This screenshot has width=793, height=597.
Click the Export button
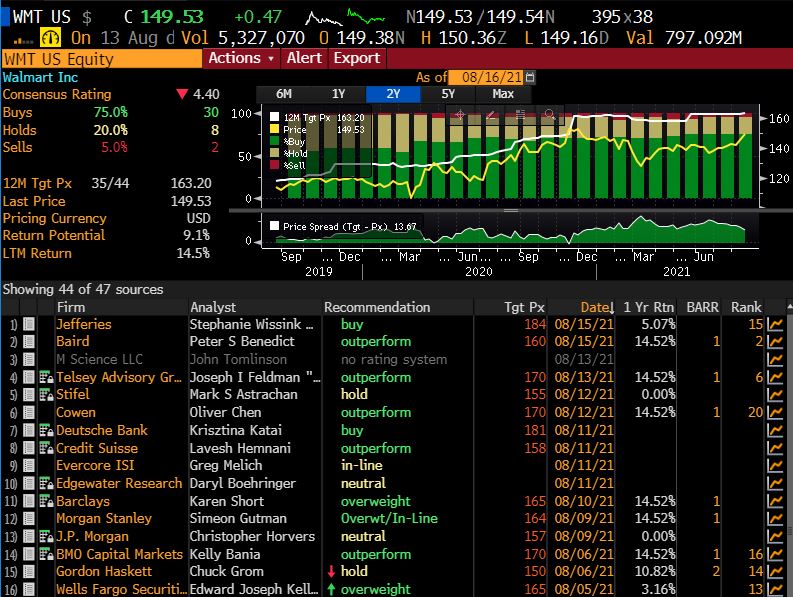click(357, 58)
